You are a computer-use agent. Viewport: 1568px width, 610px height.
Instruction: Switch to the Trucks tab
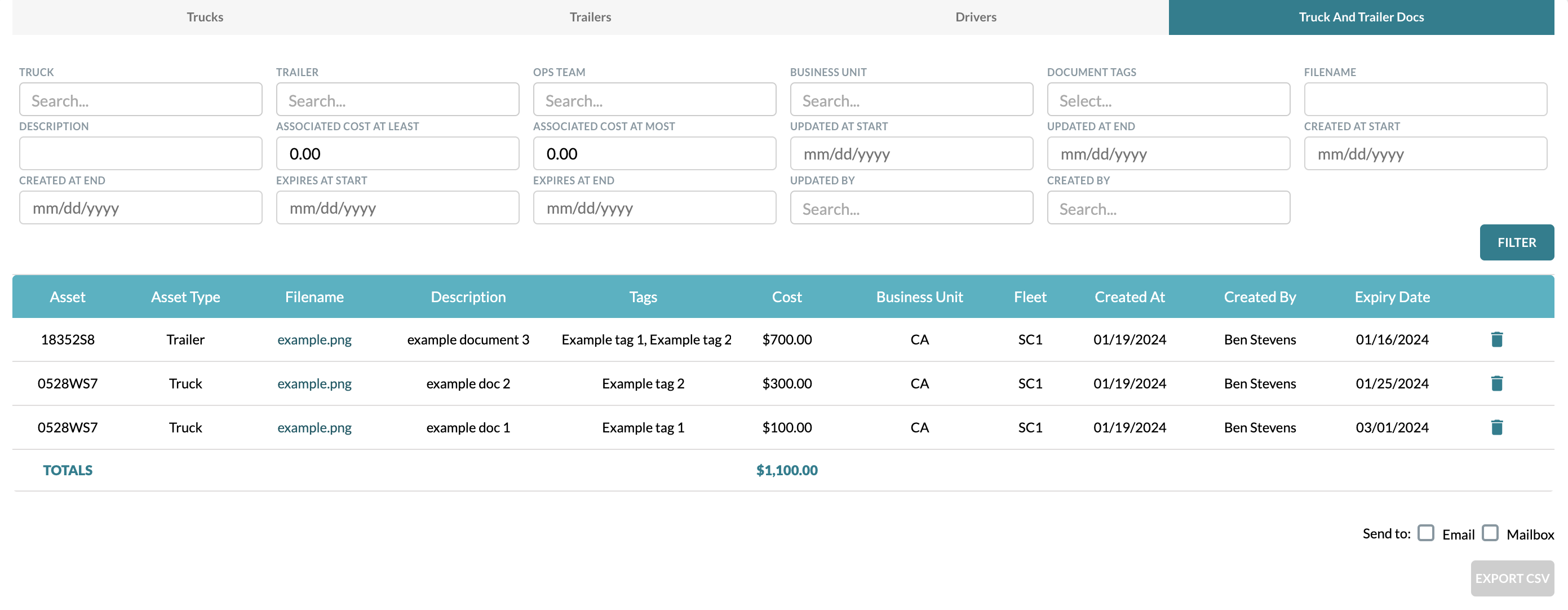(x=205, y=17)
